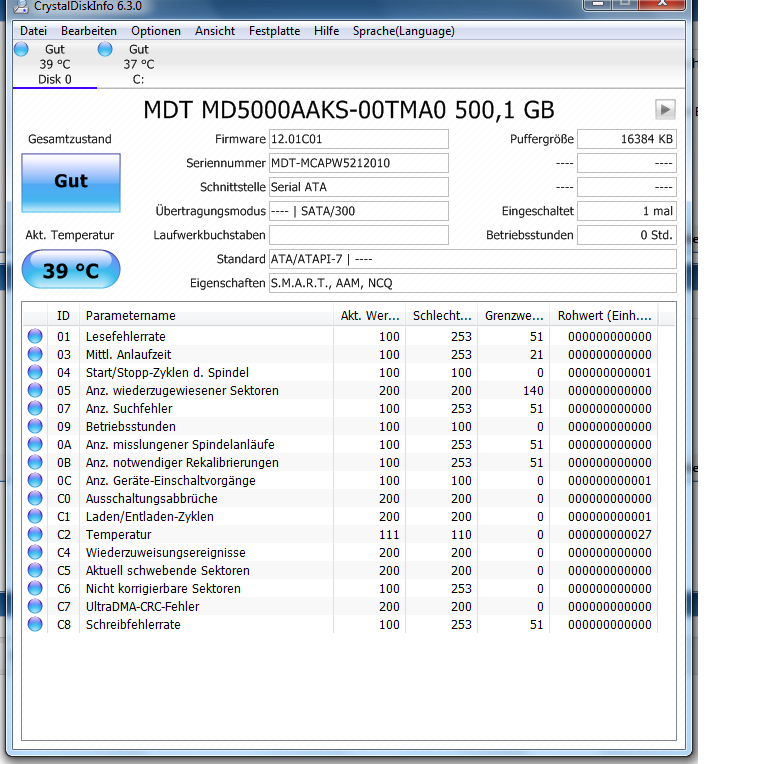Screen dimensions: 768x764
Task: Click status icon of Wiederzuweisungsereignisse row
Action: (35, 552)
